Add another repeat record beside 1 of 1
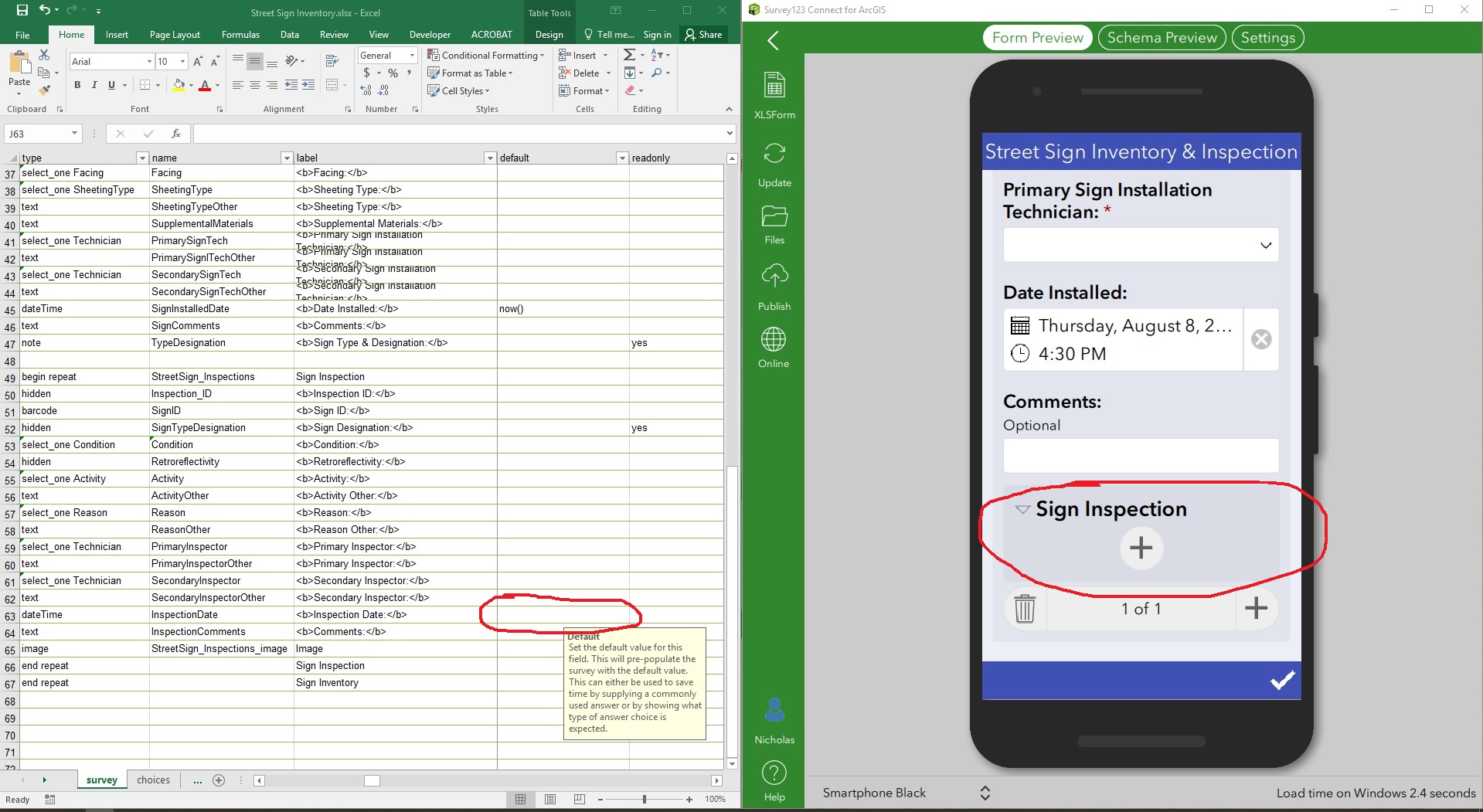This screenshot has height=812, width=1483. point(1256,608)
